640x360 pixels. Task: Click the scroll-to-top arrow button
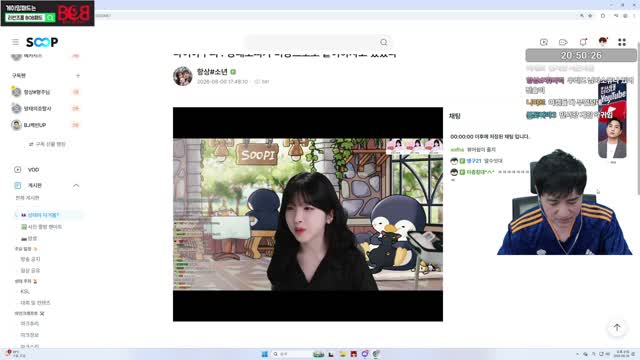(x=617, y=327)
